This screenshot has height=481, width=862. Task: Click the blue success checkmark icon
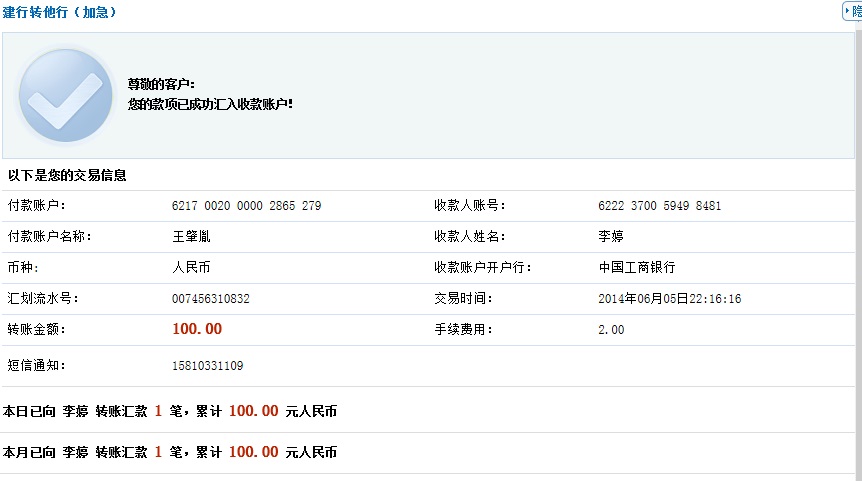click(x=65, y=95)
